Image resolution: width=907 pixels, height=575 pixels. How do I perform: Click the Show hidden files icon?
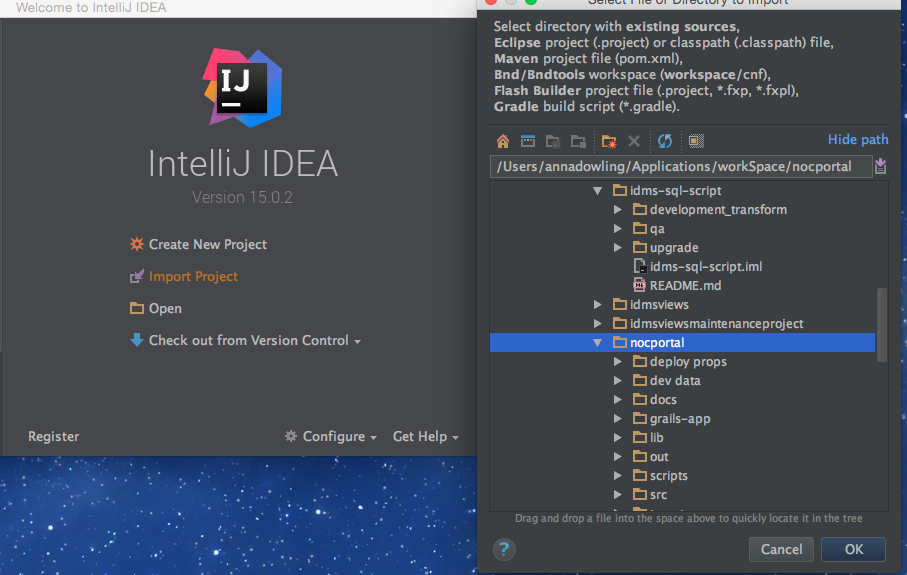tap(696, 141)
